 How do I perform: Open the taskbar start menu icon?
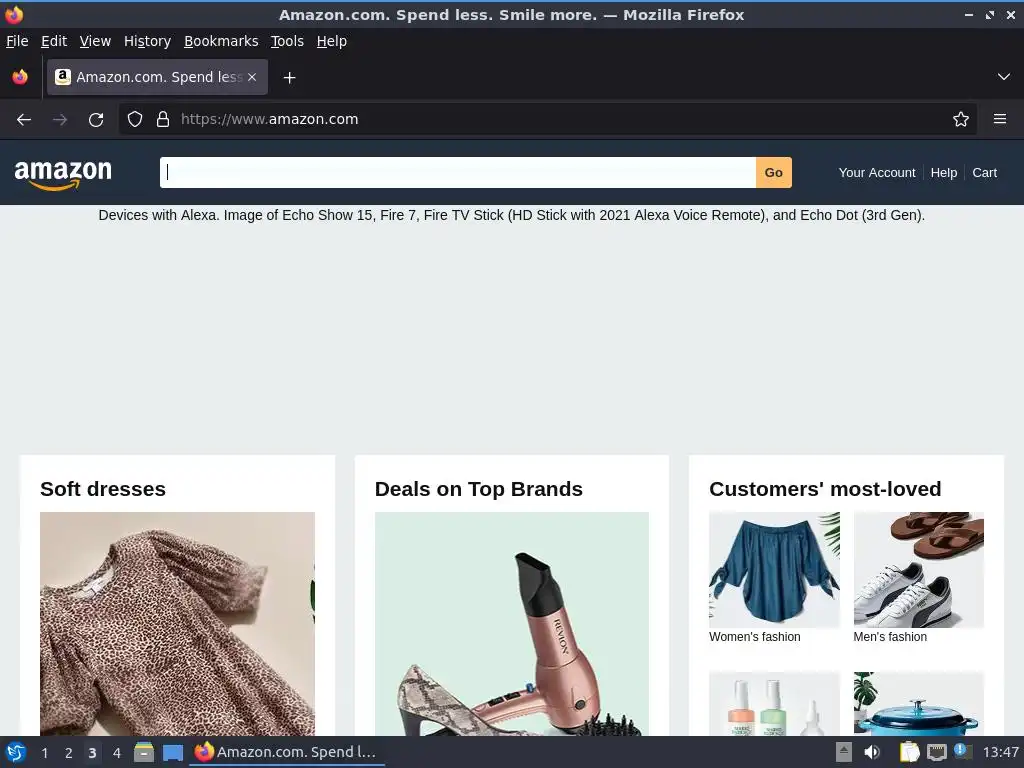point(16,752)
